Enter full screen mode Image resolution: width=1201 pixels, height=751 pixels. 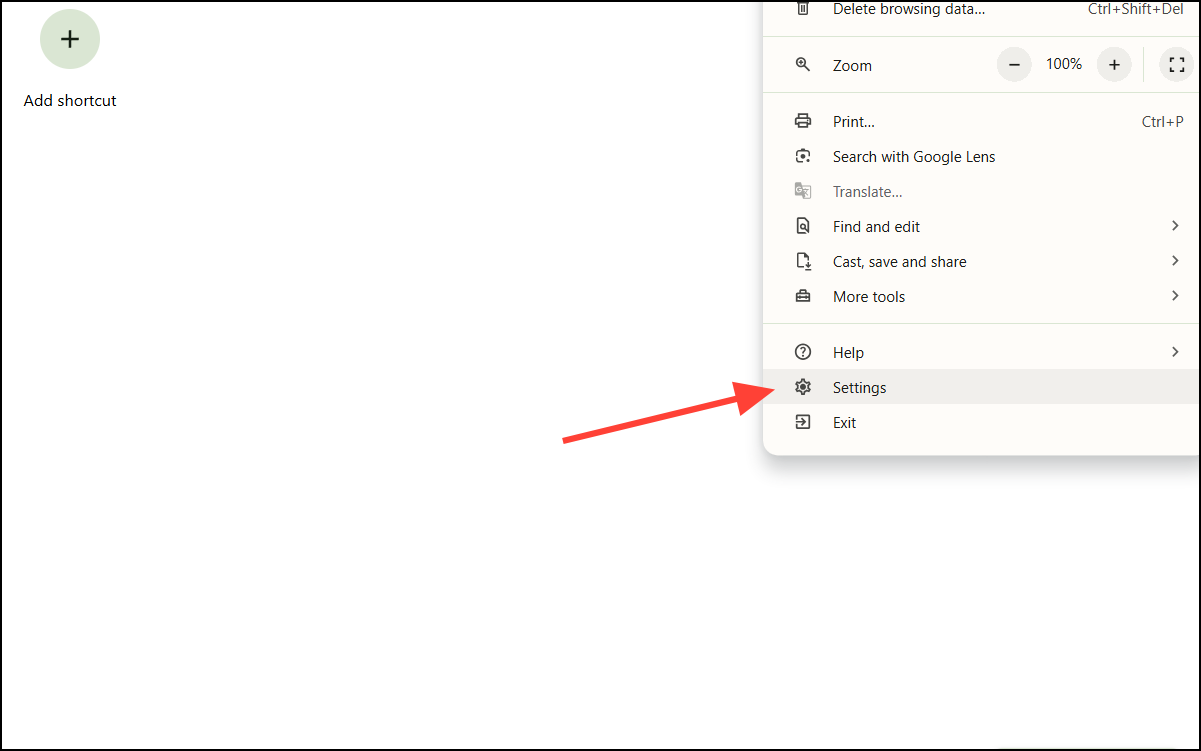(1177, 64)
